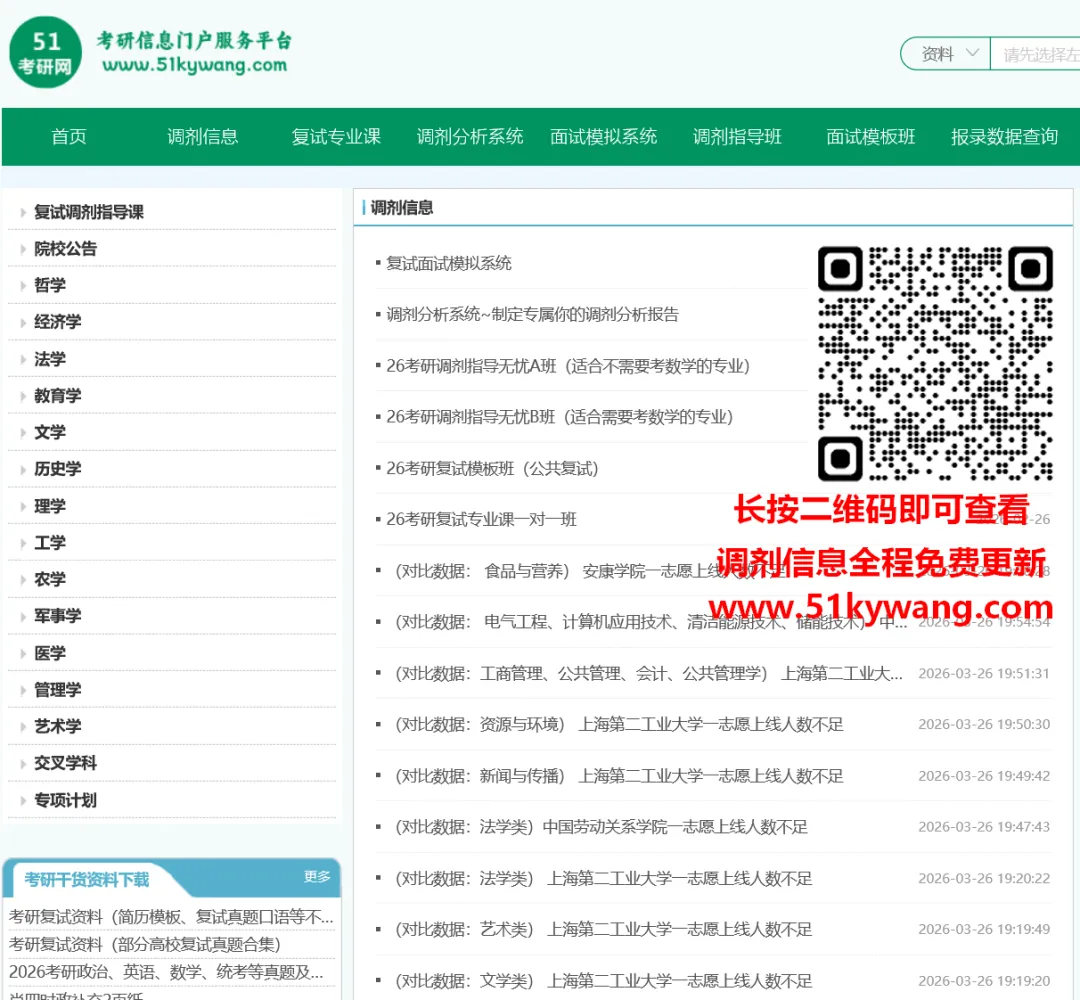
Task: Select 专项计划 in the sidebar
Action: coord(65,800)
